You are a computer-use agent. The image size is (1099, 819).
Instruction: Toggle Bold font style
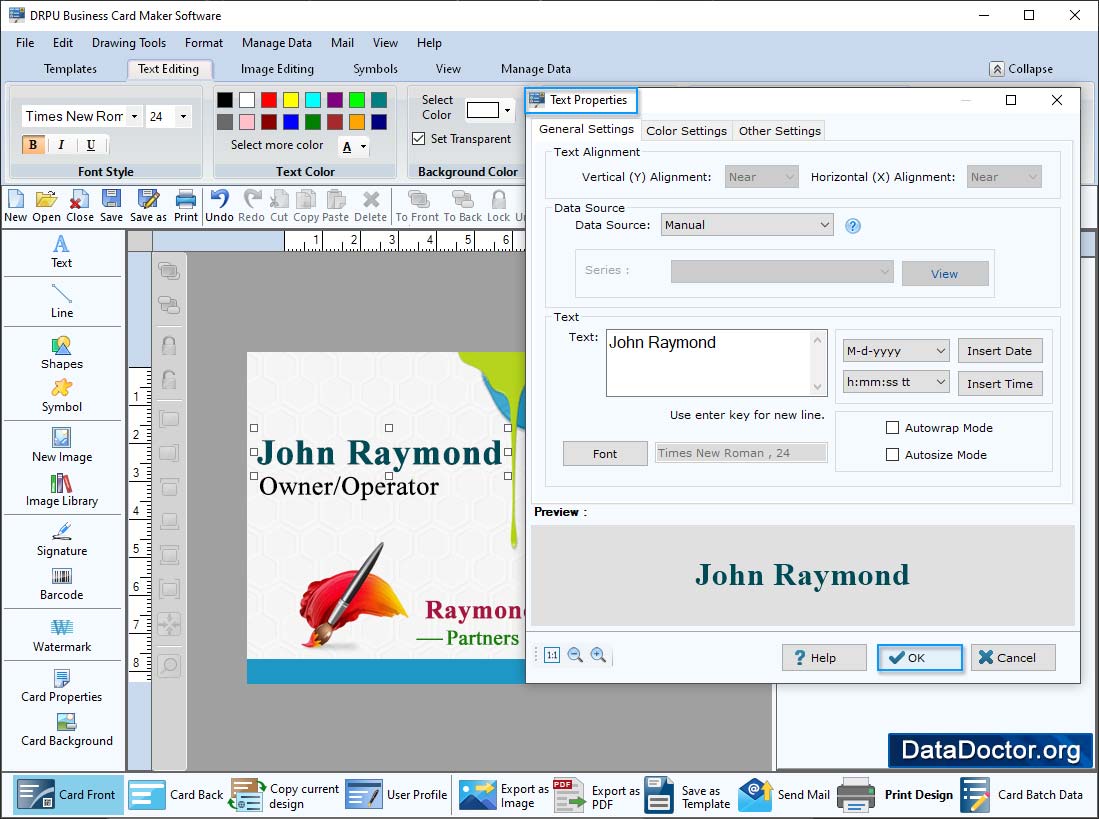coord(33,145)
